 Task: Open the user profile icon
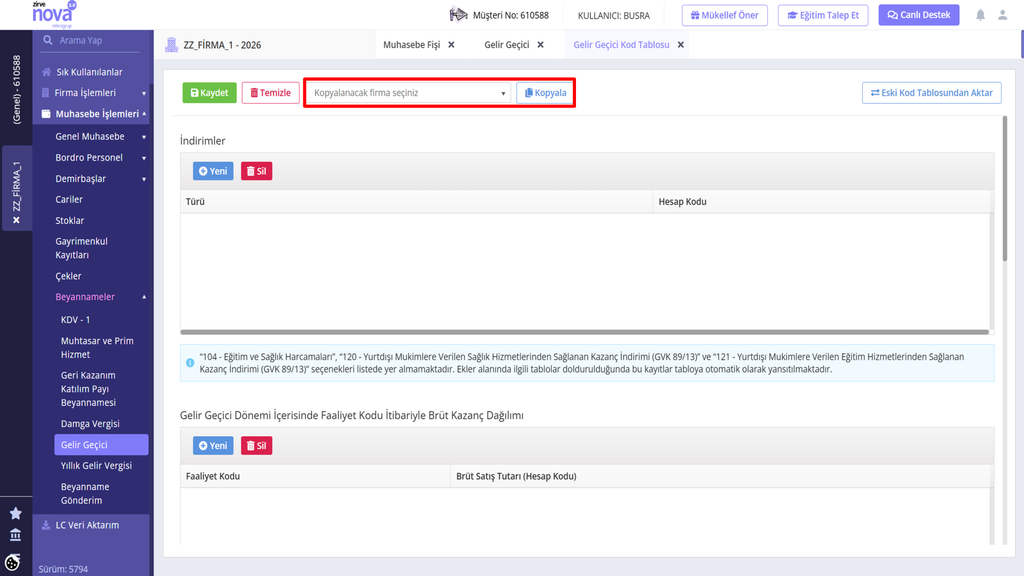pyautogui.click(x=1002, y=15)
